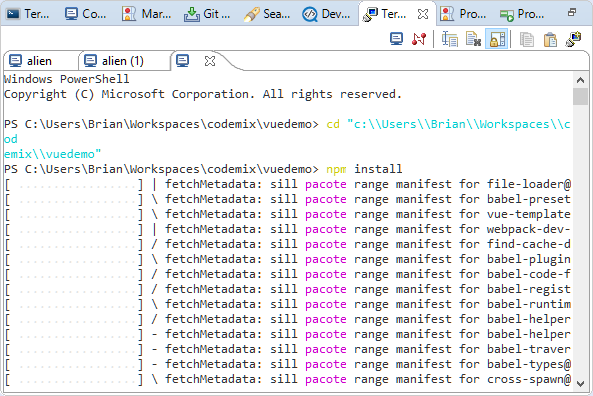The width and height of the screenshot is (593, 396).
Task: Switch to the alien terminal tab
Action: [x=31, y=61]
